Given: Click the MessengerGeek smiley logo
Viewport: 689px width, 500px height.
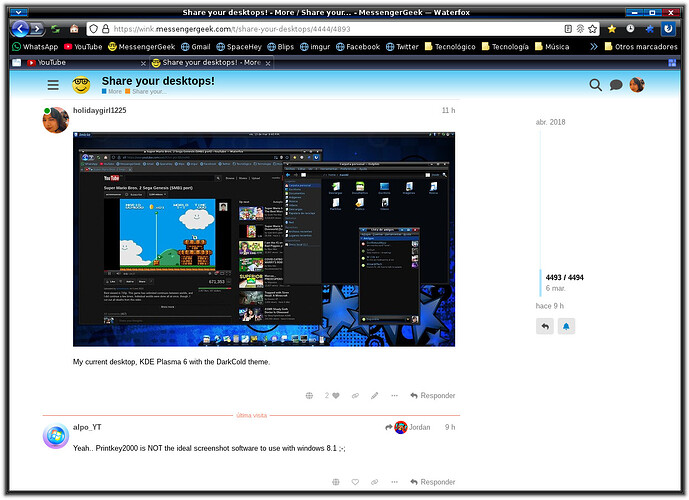Looking at the screenshot, I should click(81, 85).
